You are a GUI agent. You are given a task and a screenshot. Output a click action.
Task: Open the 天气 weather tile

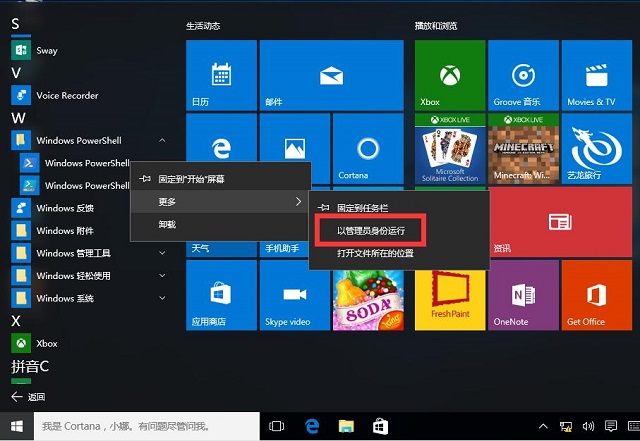point(221,249)
